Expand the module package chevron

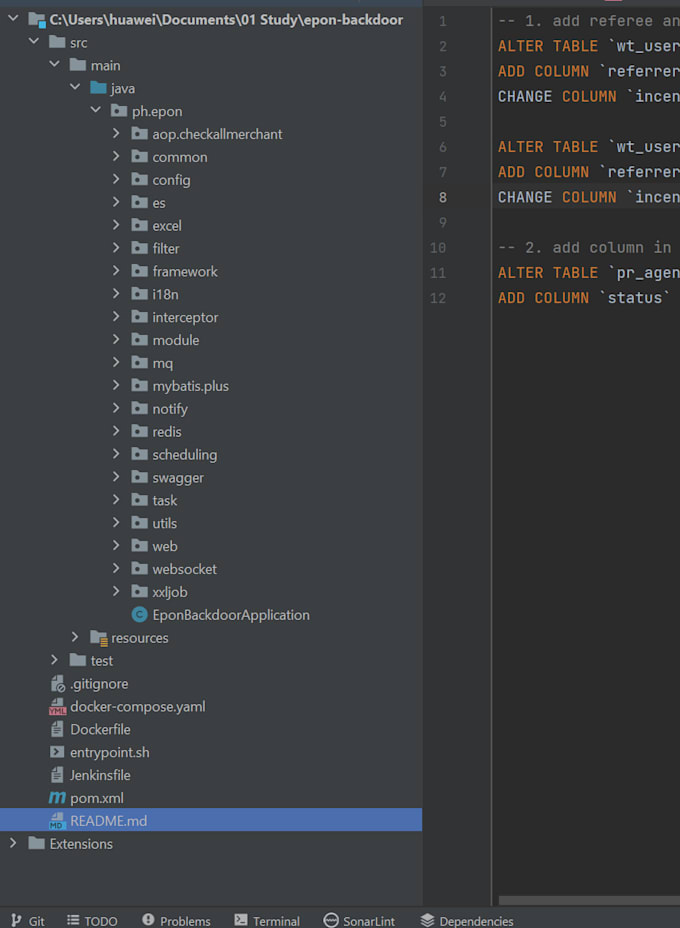(116, 339)
